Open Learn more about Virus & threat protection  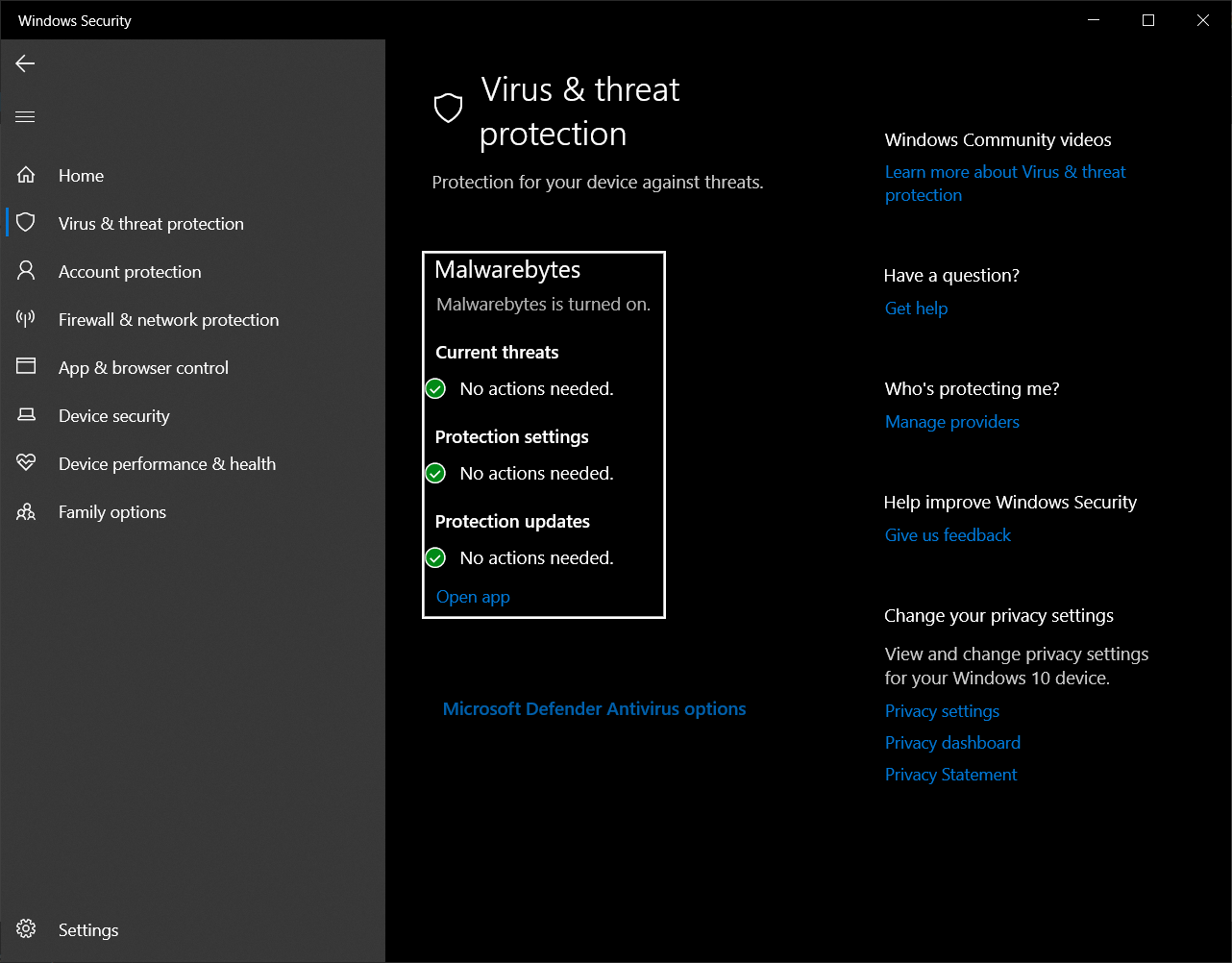[x=1005, y=184]
